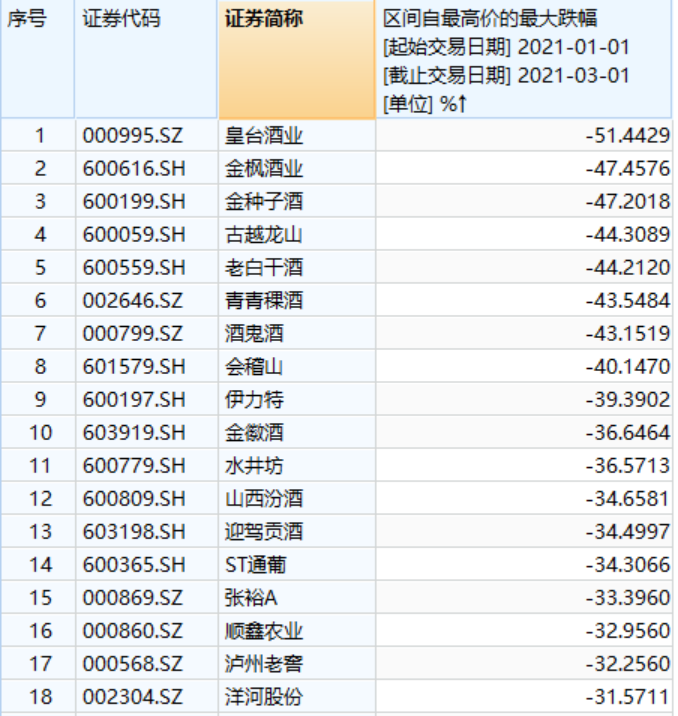This screenshot has height=716, width=678.
Task: Select stock code 000860.SZ
Action: pos(132,631)
